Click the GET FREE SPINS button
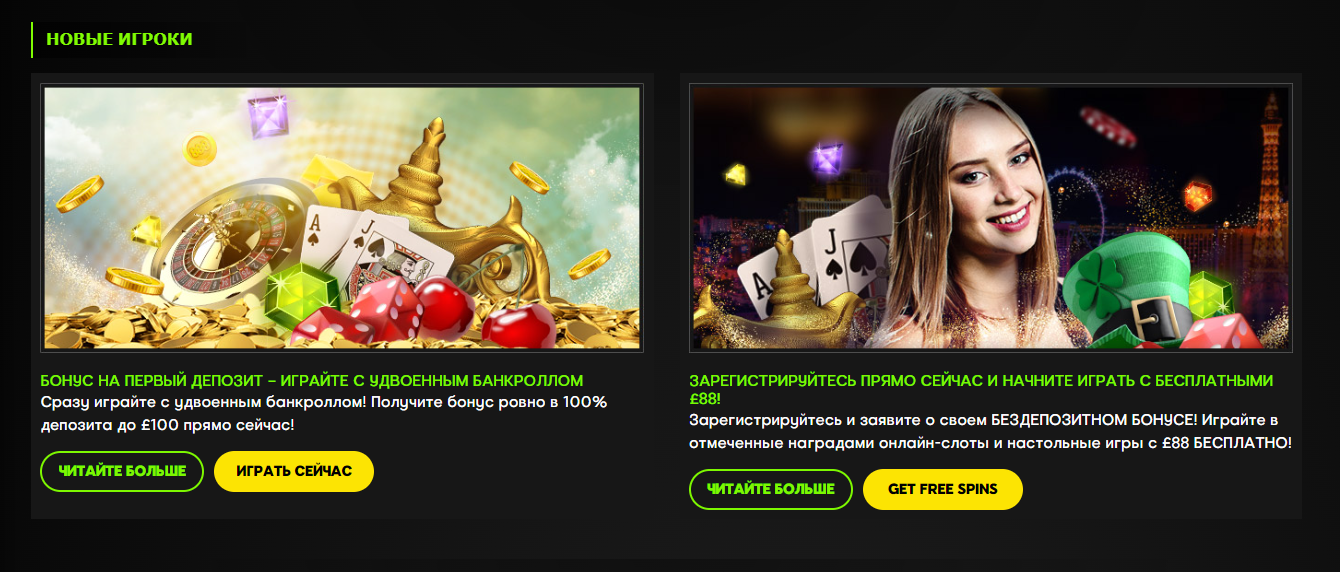This screenshot has width=1340, height=572. point(943,489)
